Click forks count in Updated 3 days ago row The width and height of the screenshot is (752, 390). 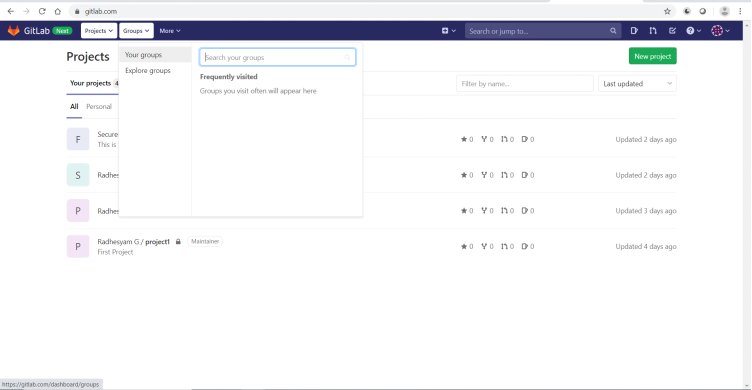pyautogui.click(x=487, y=211)
